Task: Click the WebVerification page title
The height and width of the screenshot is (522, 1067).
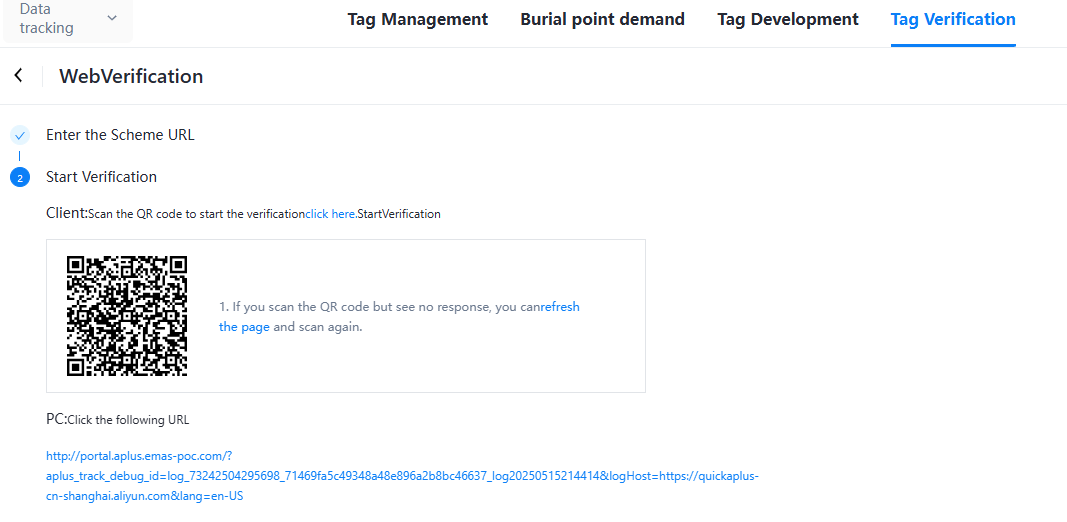Action: coord(131,76)
